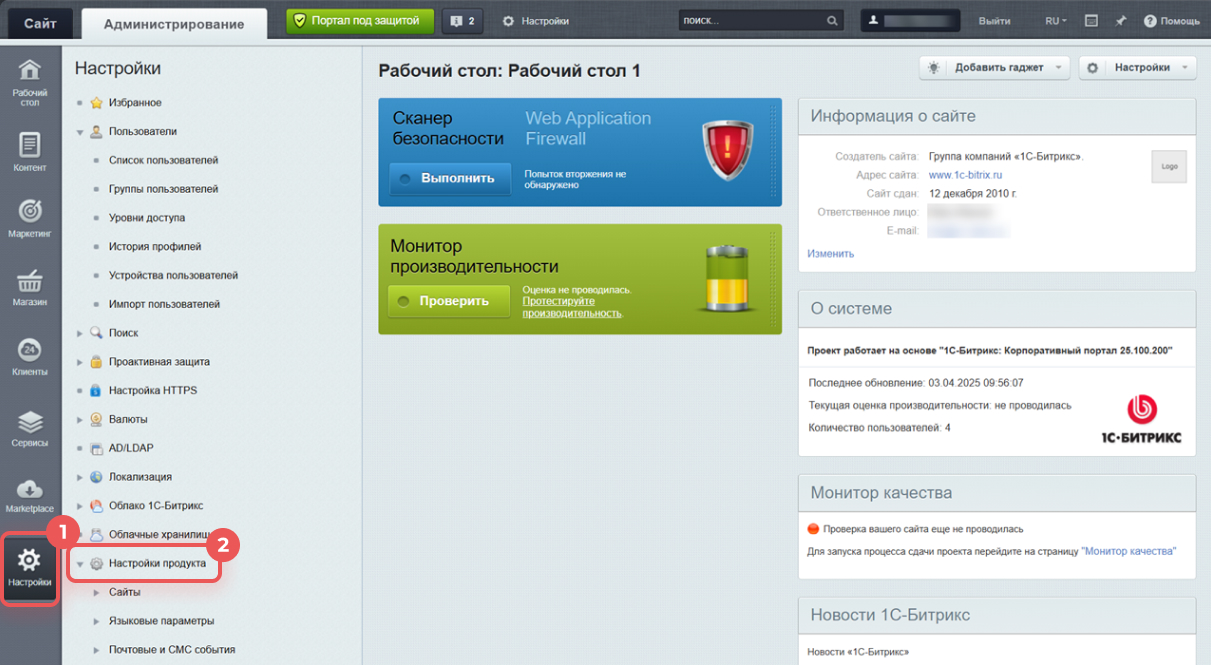Click the Проверить performance button

click(449, 301)
